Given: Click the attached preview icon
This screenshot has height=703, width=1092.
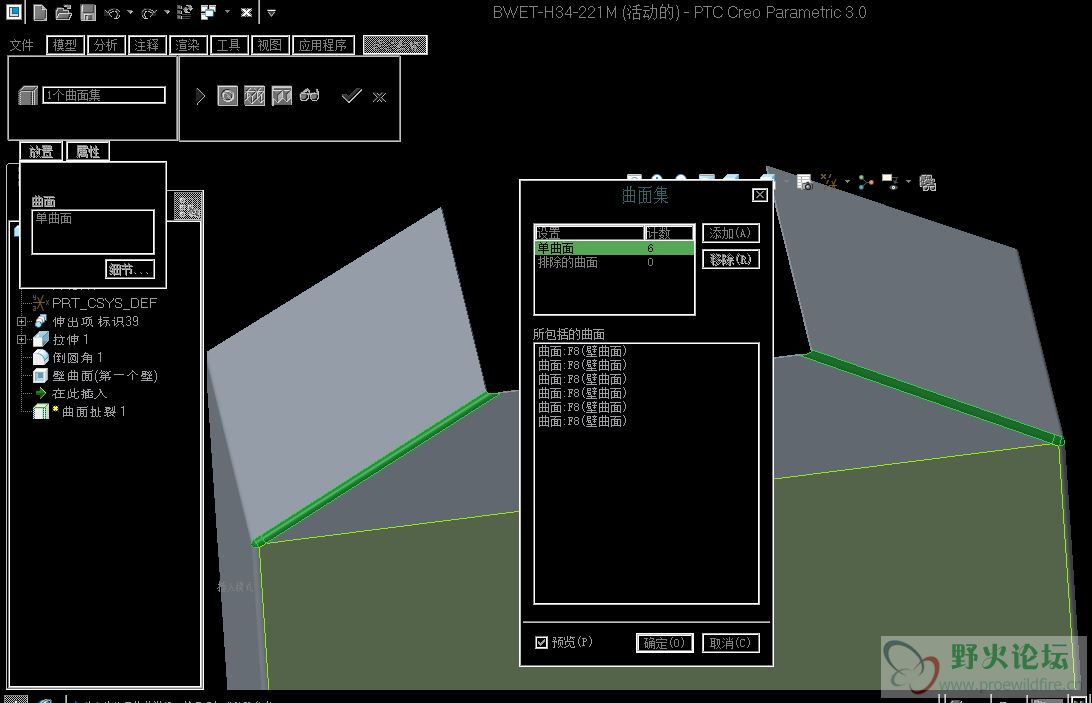Looking at the screenshot, I should point(281,95).
